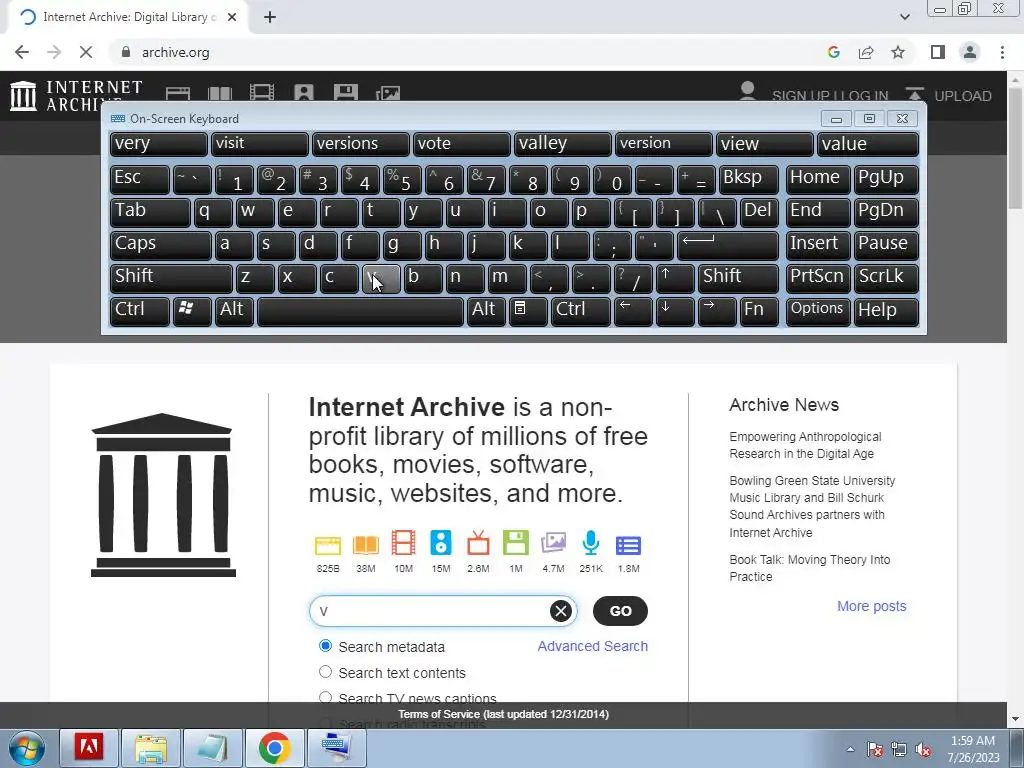Click the Help key on On-Screen Keyboard
Screen dimensions: 1024x768
886,311
